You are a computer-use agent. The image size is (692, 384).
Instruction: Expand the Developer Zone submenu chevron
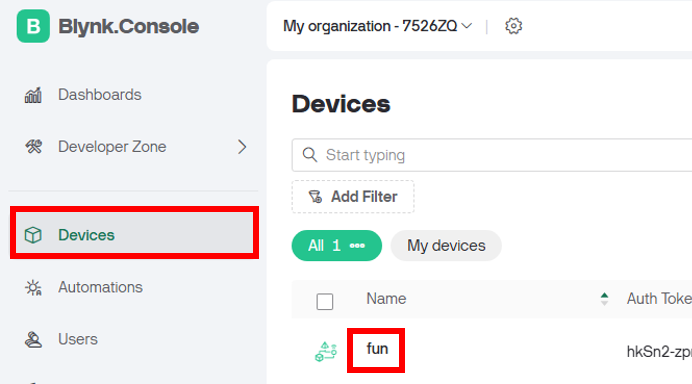point(242,147)
